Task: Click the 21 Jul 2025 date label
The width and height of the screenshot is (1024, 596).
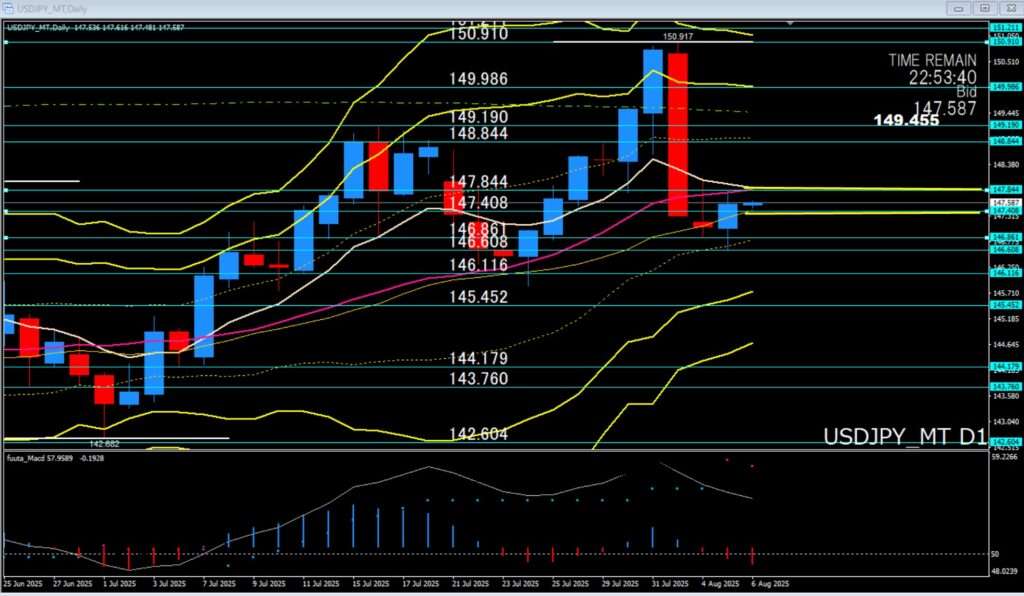Action: point(470,584)
